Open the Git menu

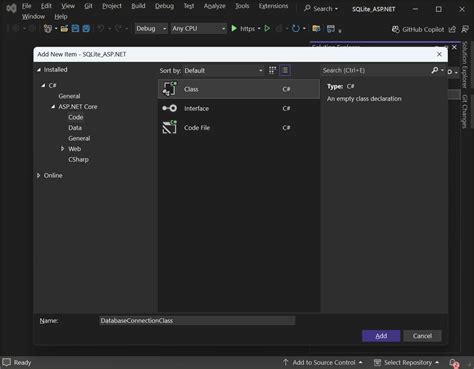(88, 6)
